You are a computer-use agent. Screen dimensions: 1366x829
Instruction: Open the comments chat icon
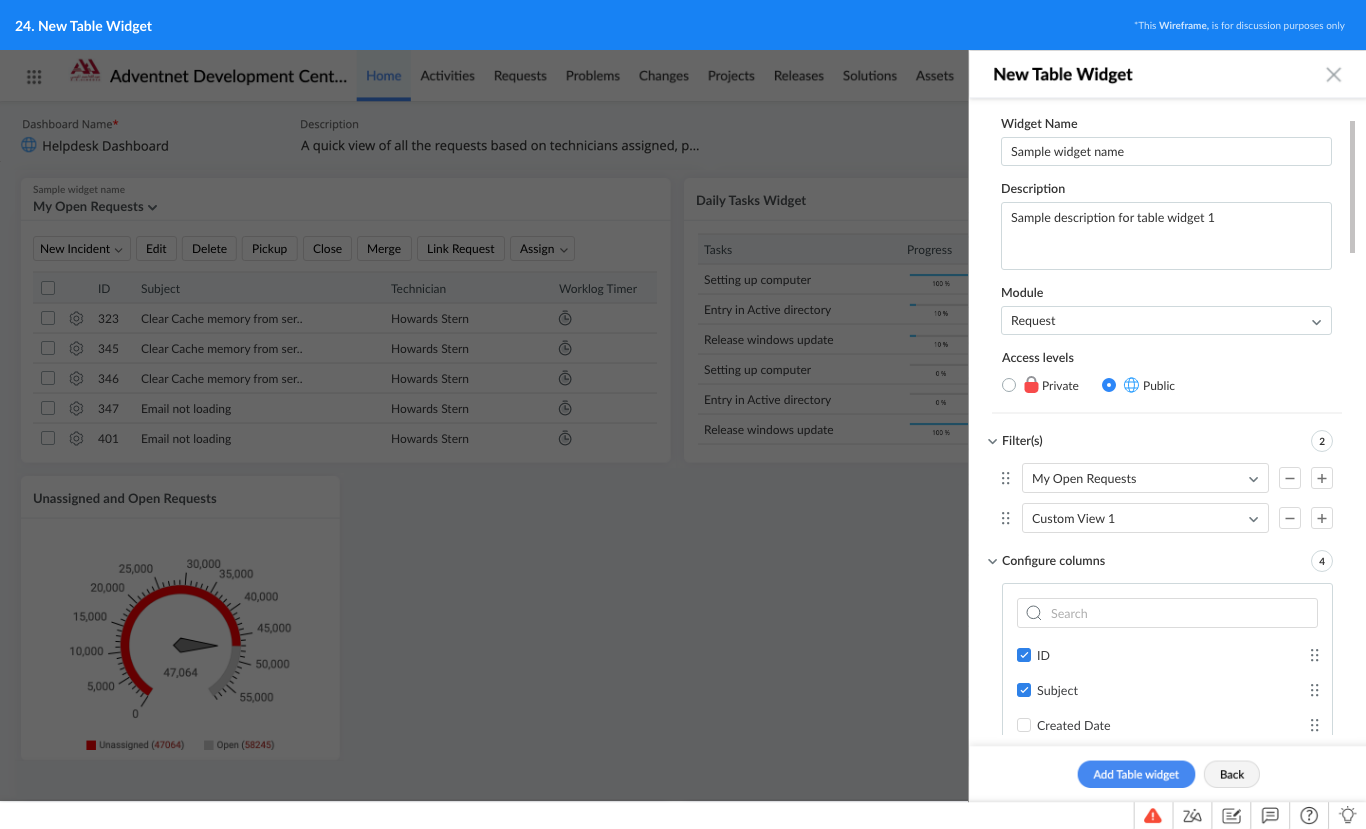pos(1270,815)
